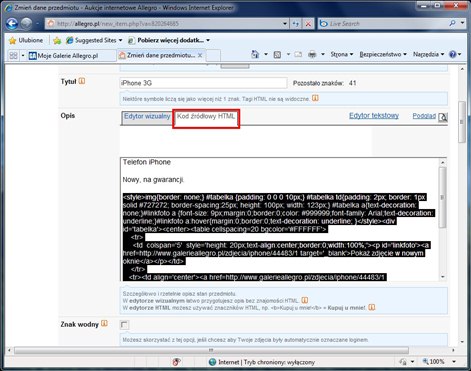471x371 pixels.
Task: Open info icon after 'bez znajomości HTML'
Action: (305, 300)
